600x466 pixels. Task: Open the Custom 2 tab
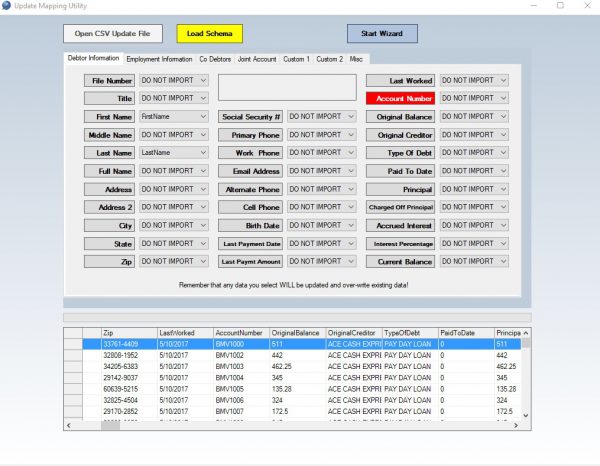click(329, 59)
